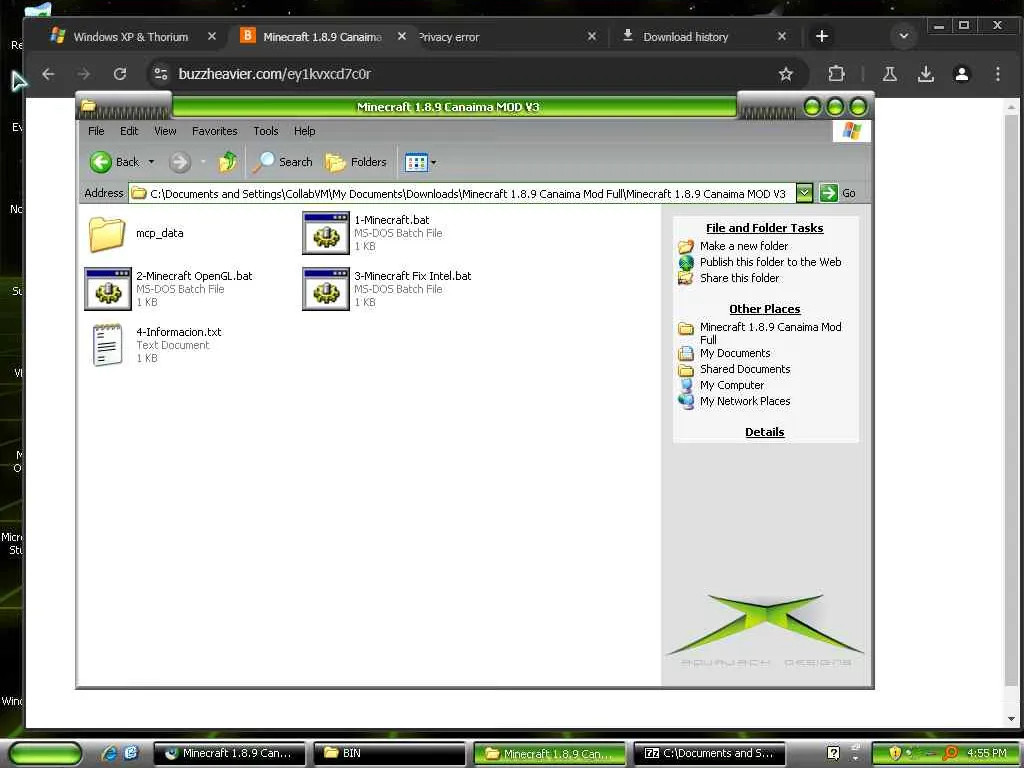Open My Documents in Other Places

735,353
